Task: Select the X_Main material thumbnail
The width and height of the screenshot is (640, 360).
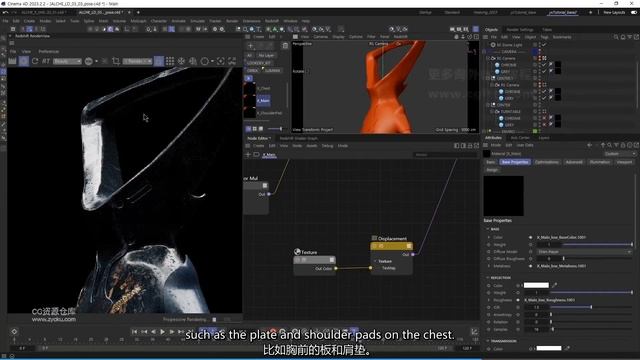Action: click(249, 100)
